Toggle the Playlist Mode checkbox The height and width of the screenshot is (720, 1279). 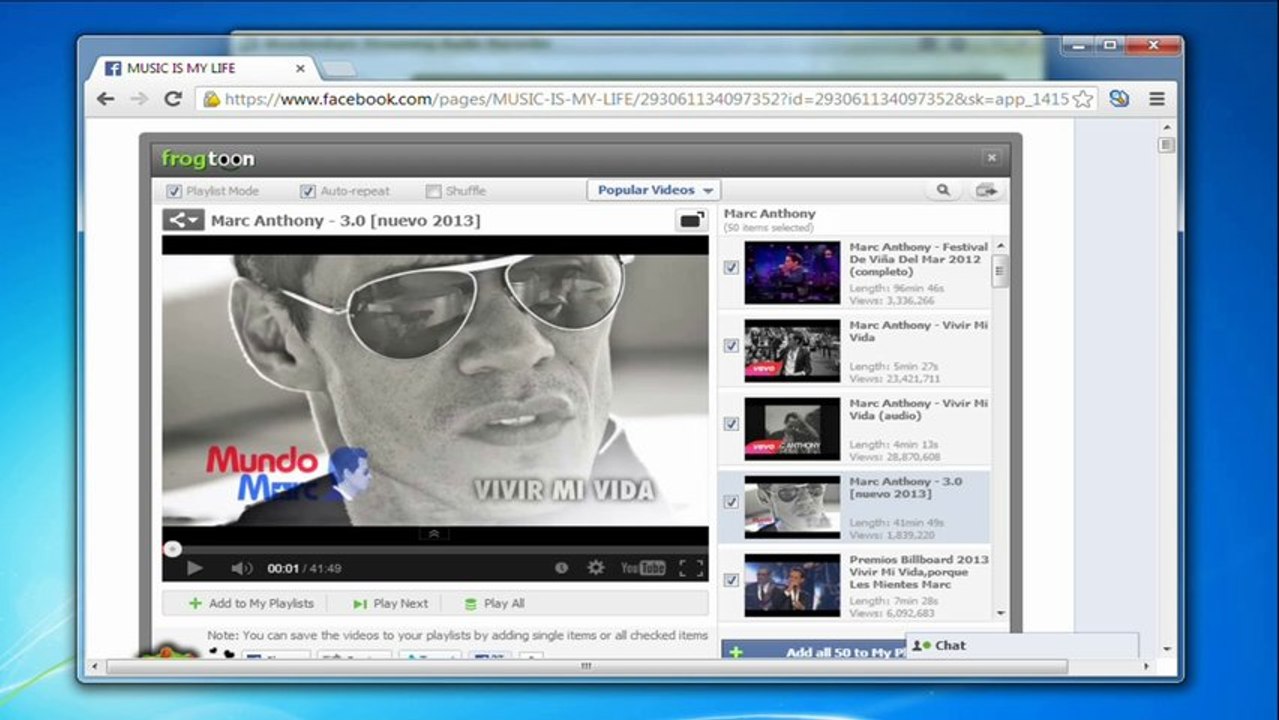click(x=174, y=191)
